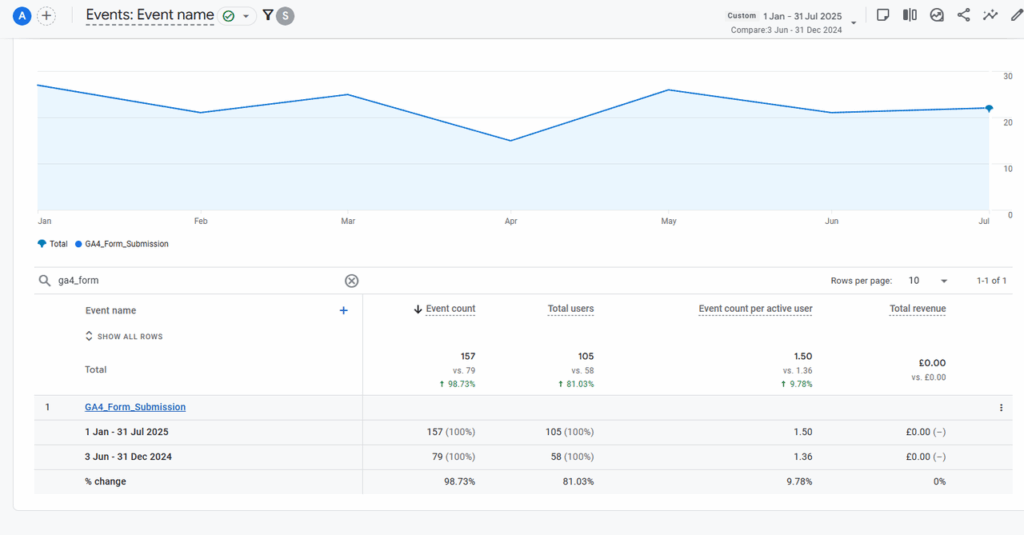Click the share report icon
The image size is (1024, 535).
(x=964, y=15)
